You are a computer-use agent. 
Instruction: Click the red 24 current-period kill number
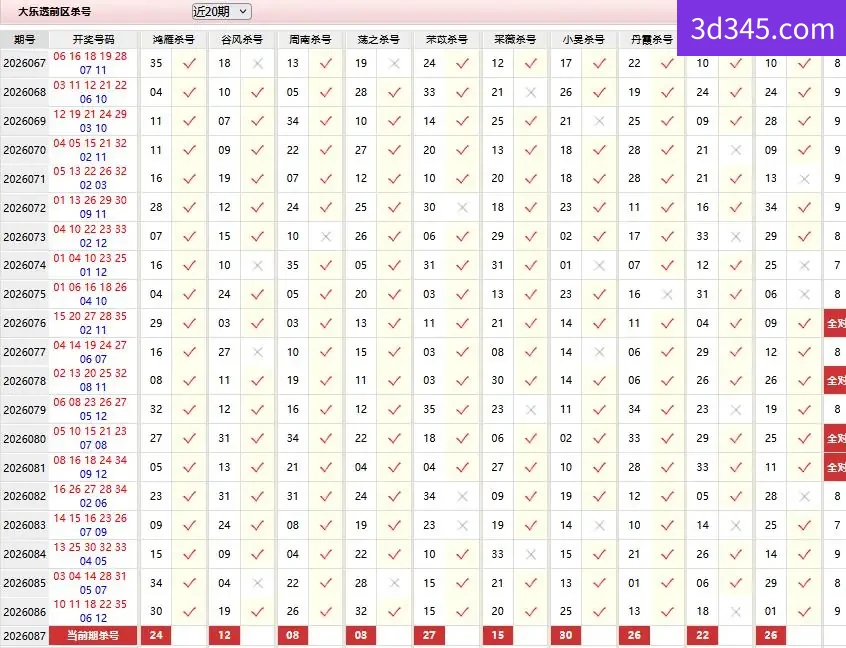[156, 636]
